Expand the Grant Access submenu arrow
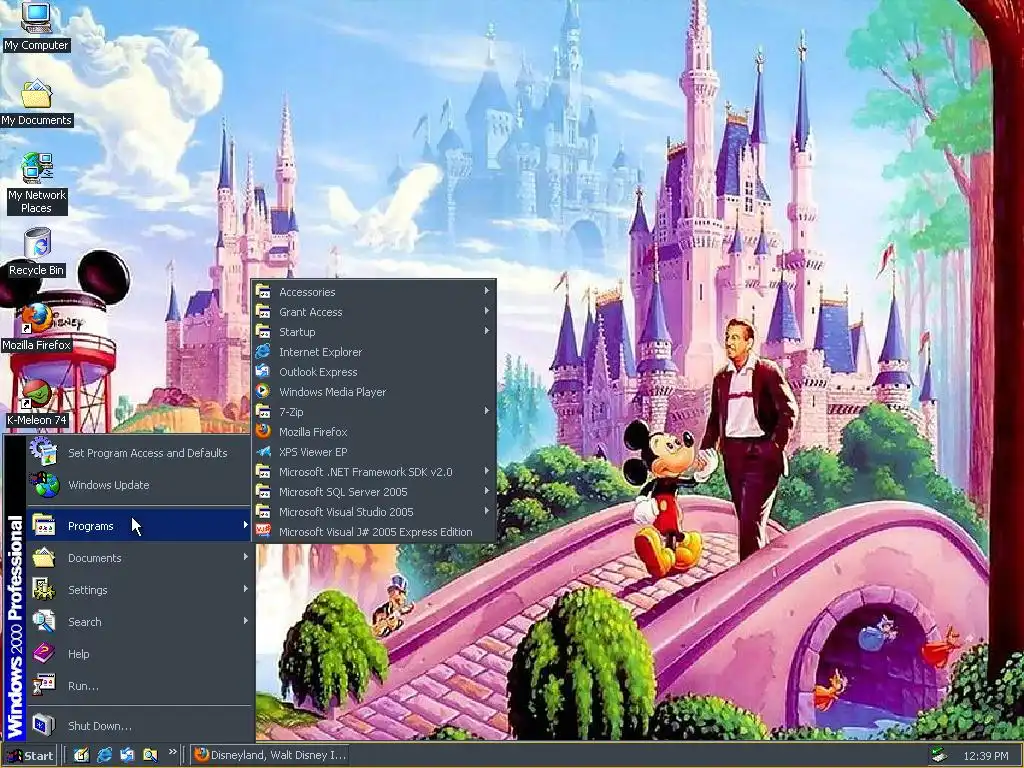The width and height of the screenshot is (1024, 768). [x=487, y=312]
